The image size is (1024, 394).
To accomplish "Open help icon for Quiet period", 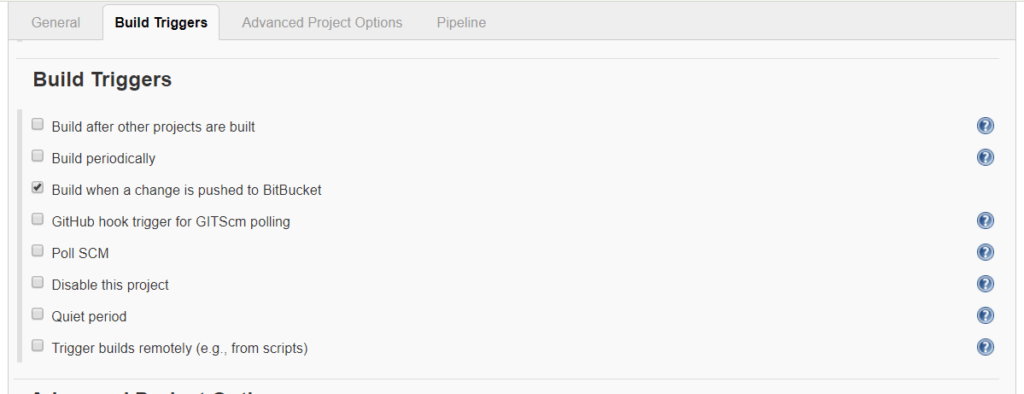I will (985, 316).
